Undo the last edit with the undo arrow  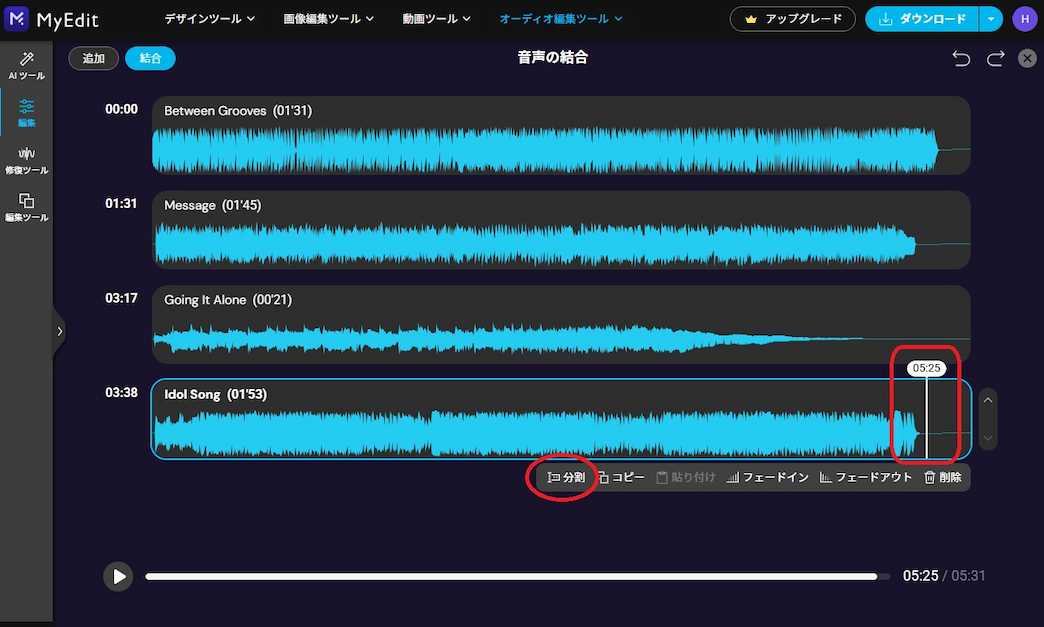click(x=960, y=58)
